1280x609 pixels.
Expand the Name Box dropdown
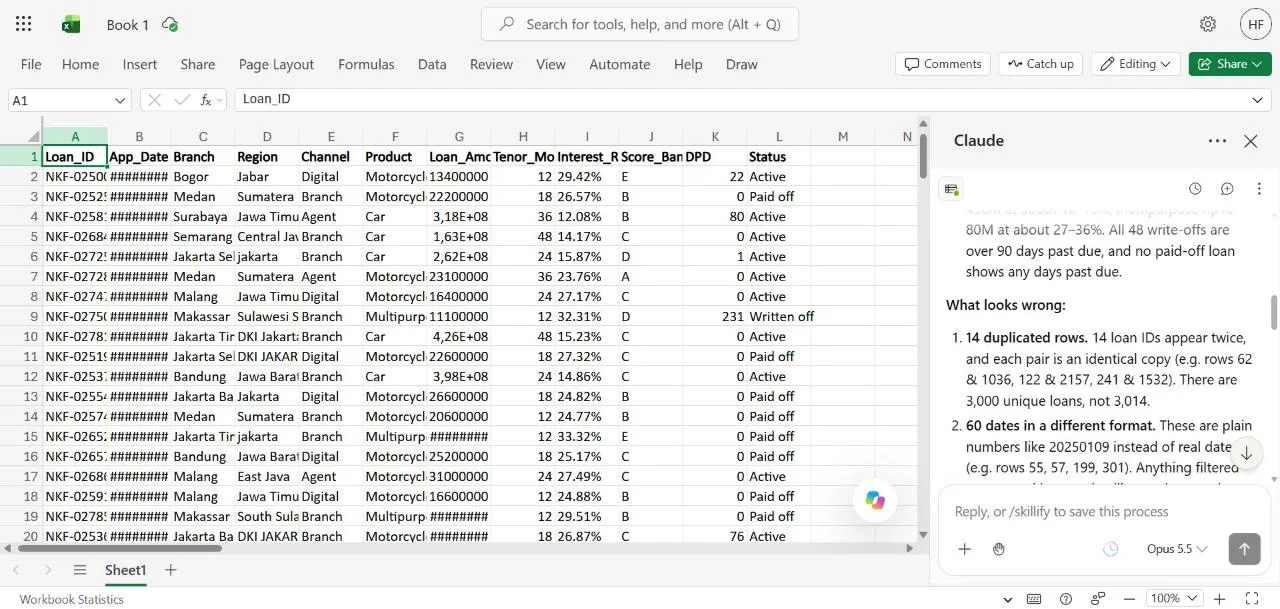[120, 100]
